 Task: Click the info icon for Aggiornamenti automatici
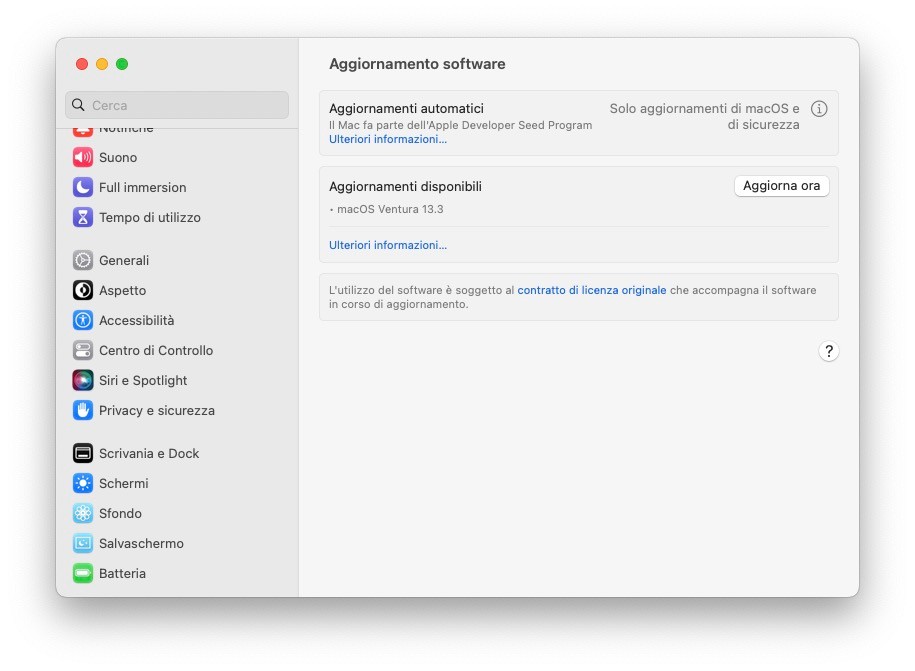coord(819,109)
